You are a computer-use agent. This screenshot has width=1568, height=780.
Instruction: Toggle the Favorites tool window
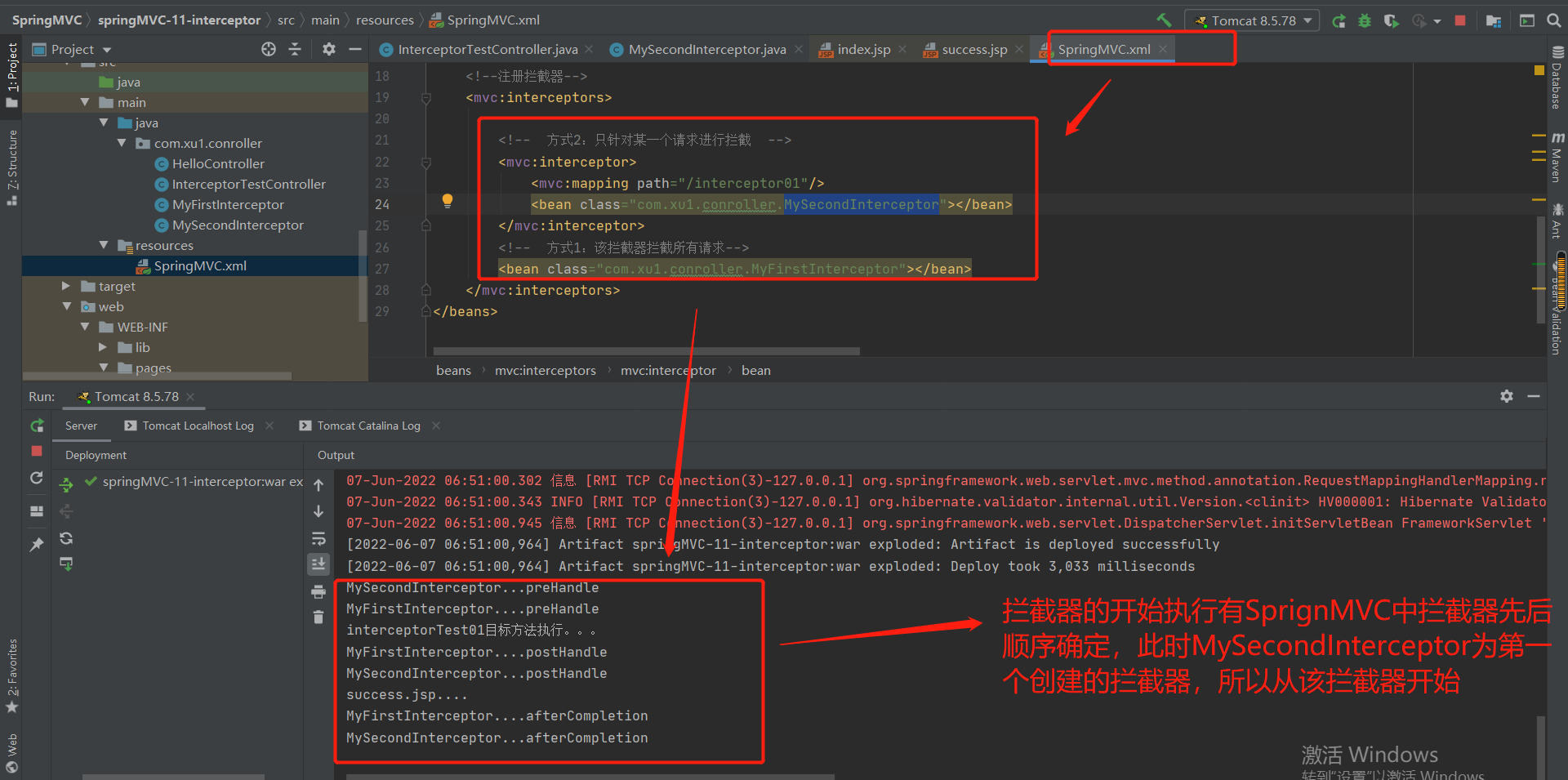click(x=11, y=676)
